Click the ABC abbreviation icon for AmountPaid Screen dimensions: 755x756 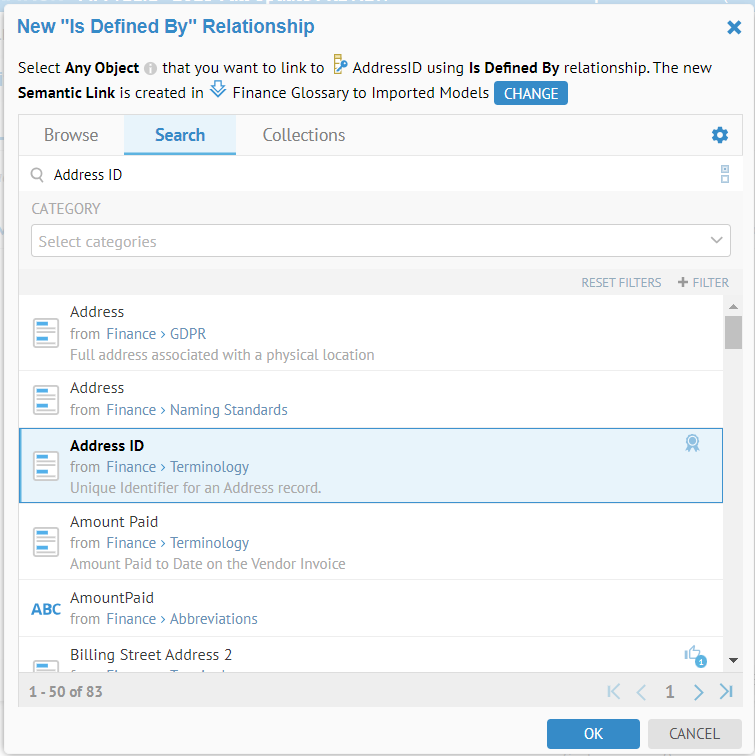(46, 609)
